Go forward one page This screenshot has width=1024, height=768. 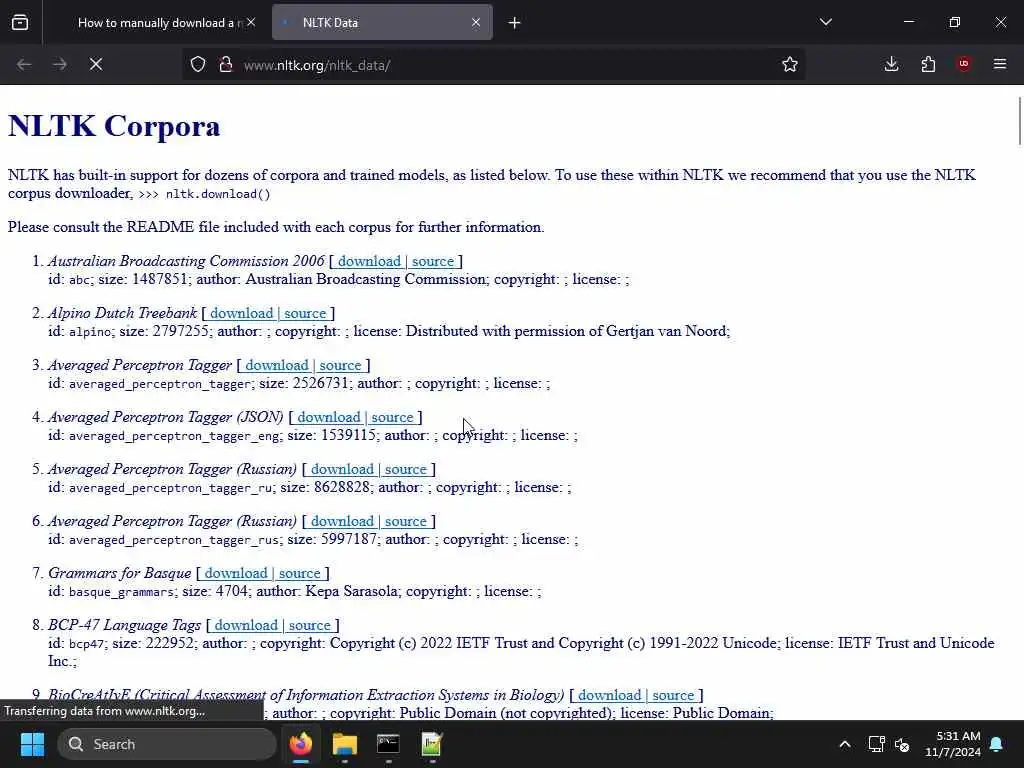(60, 64)
